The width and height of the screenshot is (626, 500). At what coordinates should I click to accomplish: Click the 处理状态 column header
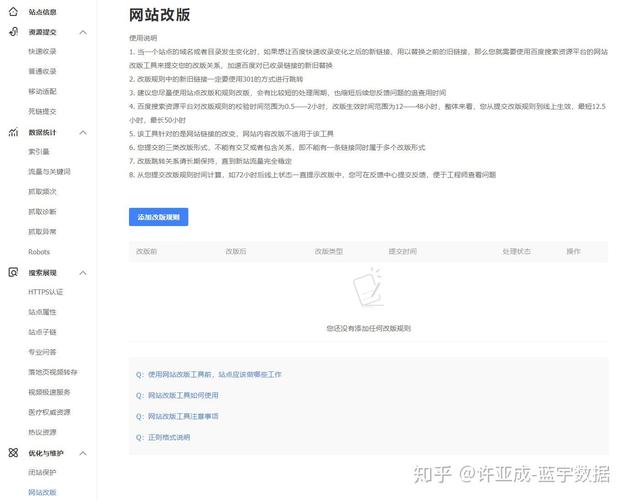tap(516, 251)
